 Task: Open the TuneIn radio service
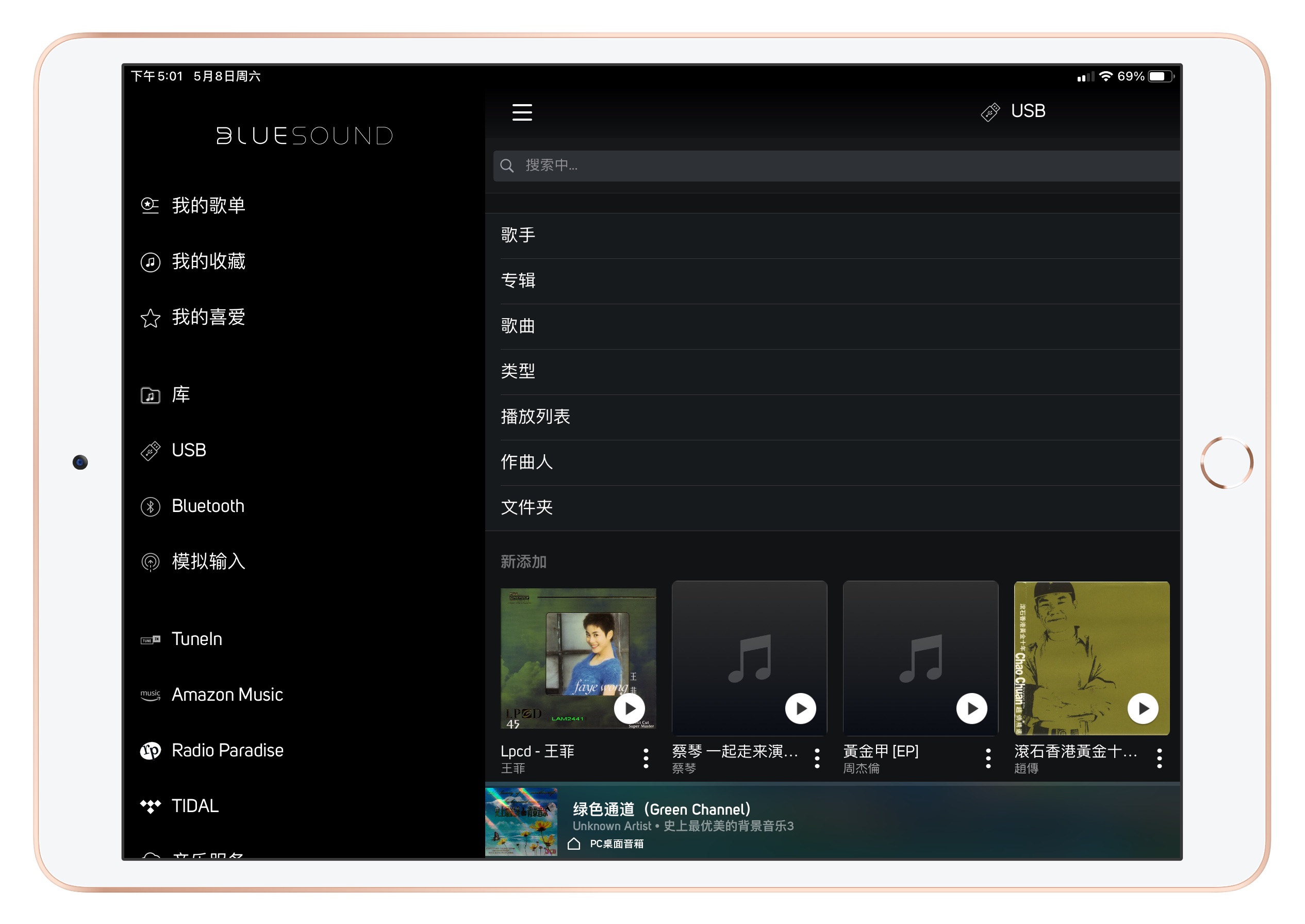(197, 638)
